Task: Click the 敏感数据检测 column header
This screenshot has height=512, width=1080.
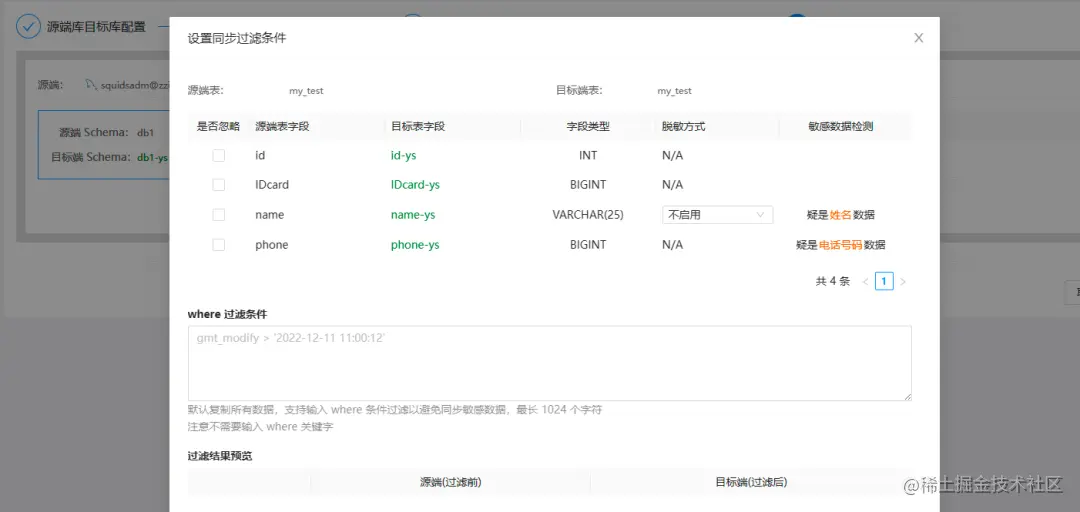Action: click(841, 127)
